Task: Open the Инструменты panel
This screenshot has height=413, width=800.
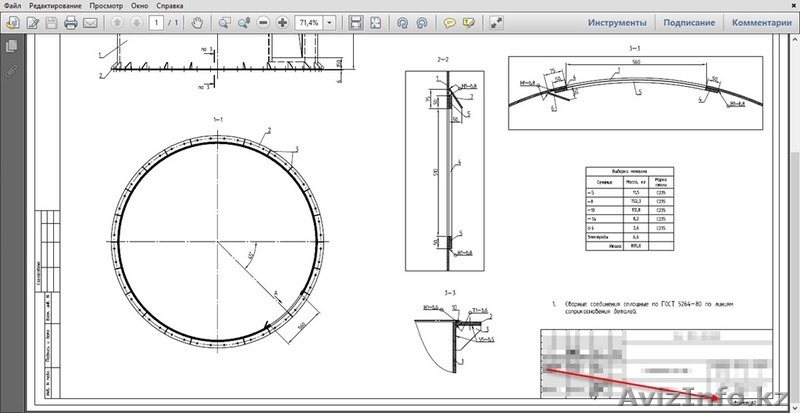Action: click(x=616, y=22)
